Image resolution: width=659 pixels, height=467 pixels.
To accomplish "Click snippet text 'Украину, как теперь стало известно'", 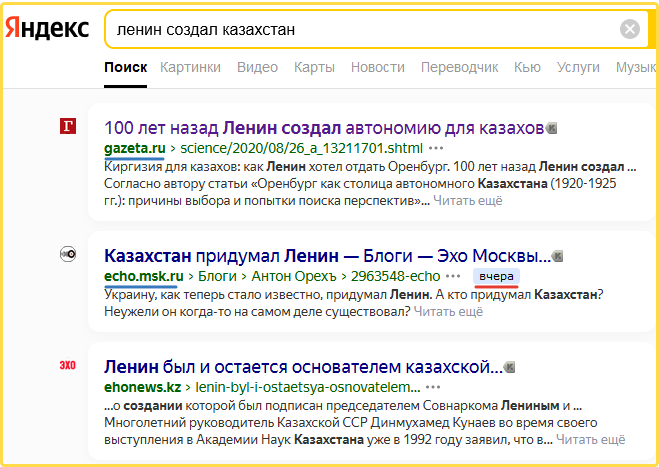I will 214,294.
